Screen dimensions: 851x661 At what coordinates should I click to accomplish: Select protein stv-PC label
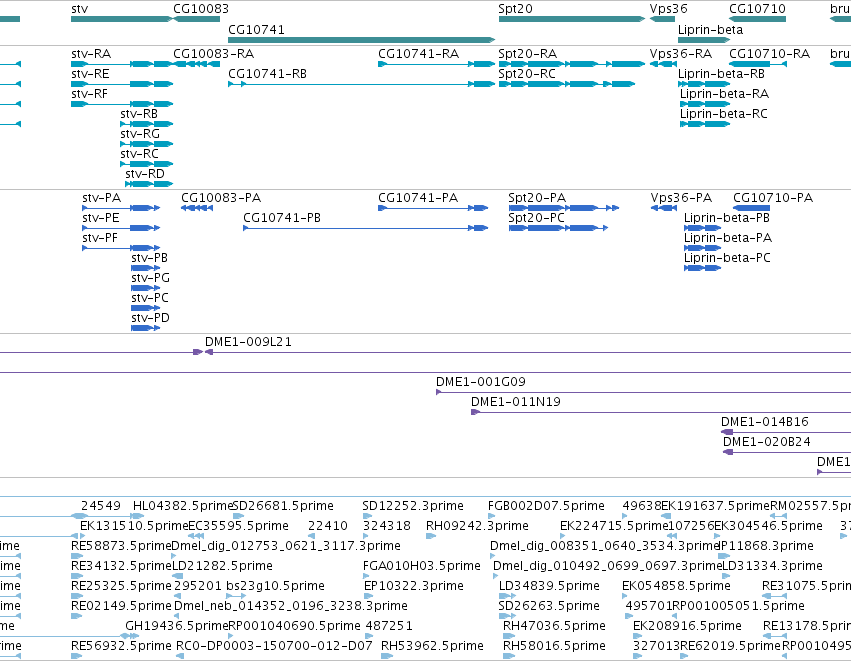click(150, 298)
